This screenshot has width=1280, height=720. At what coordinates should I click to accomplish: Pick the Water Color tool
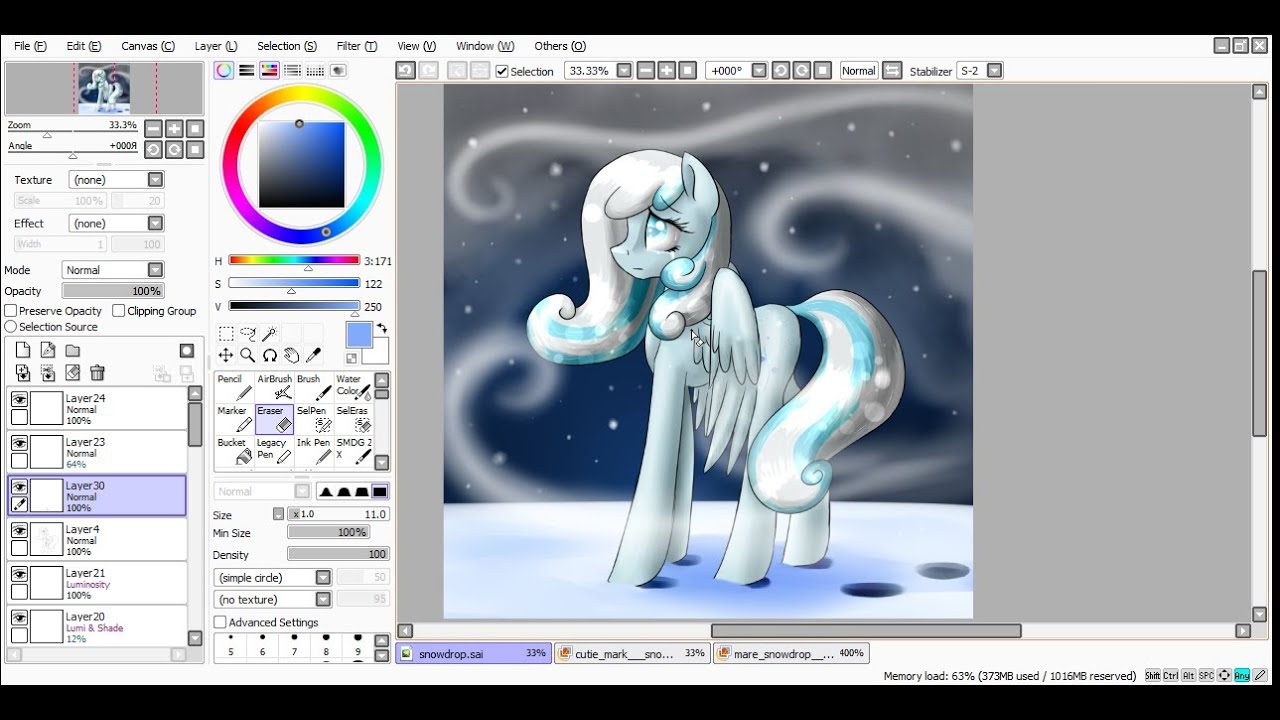[353, 387]
